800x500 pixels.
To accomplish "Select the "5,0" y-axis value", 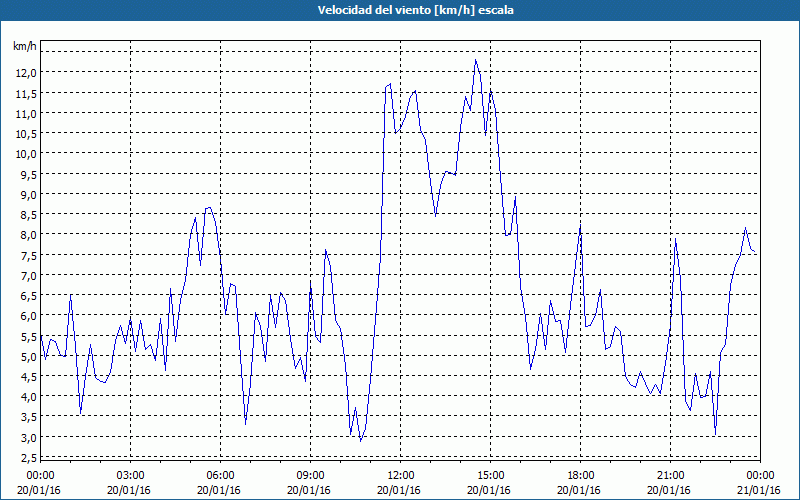I will coord(28,357).
